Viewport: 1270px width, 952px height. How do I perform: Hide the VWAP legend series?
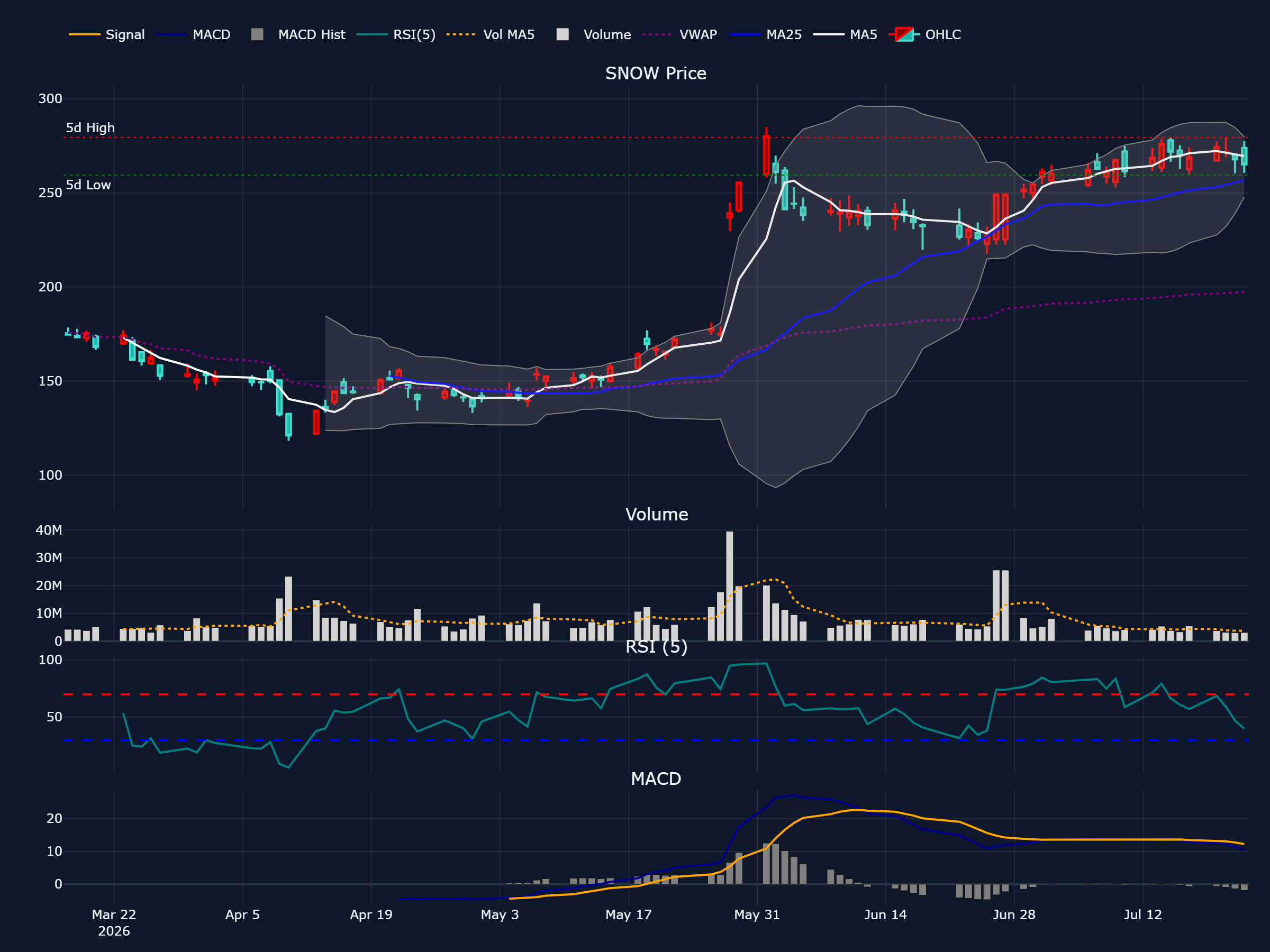(x=680, y=34)
